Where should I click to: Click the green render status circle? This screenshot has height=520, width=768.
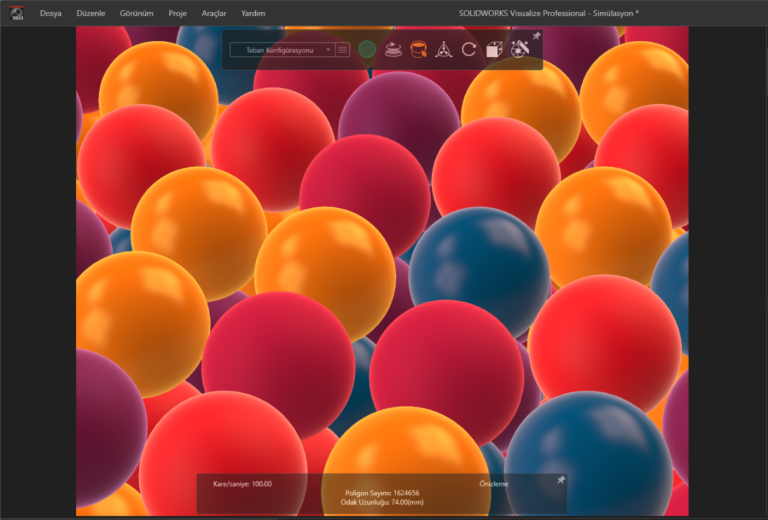click(367, 49)
